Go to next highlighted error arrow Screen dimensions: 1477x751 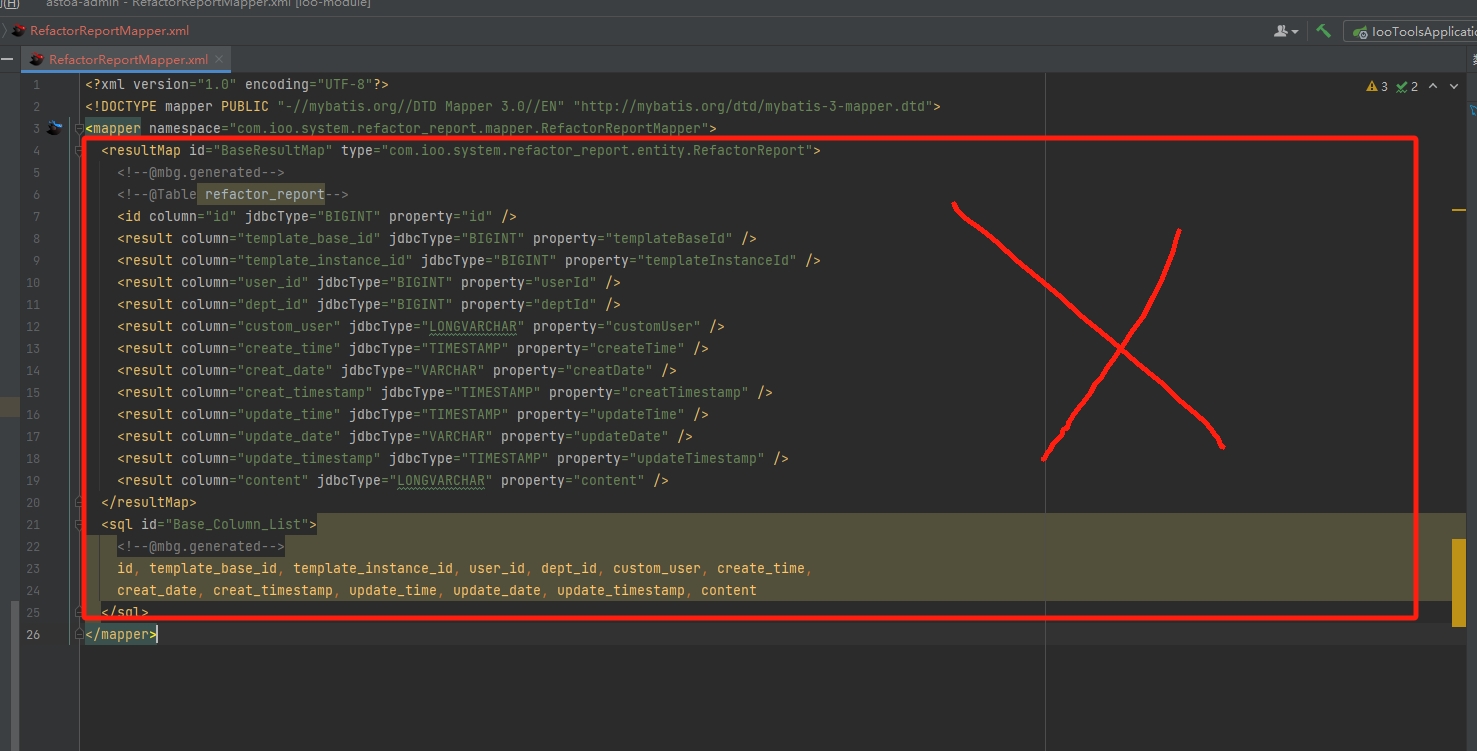[1454, 87]
